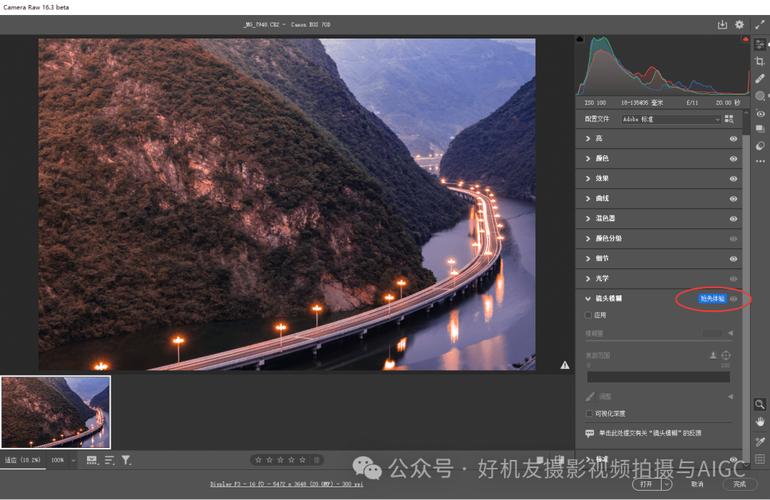Expand the 亮 panel
This screenshot has height=500, width=770.
tap(588, 139)
